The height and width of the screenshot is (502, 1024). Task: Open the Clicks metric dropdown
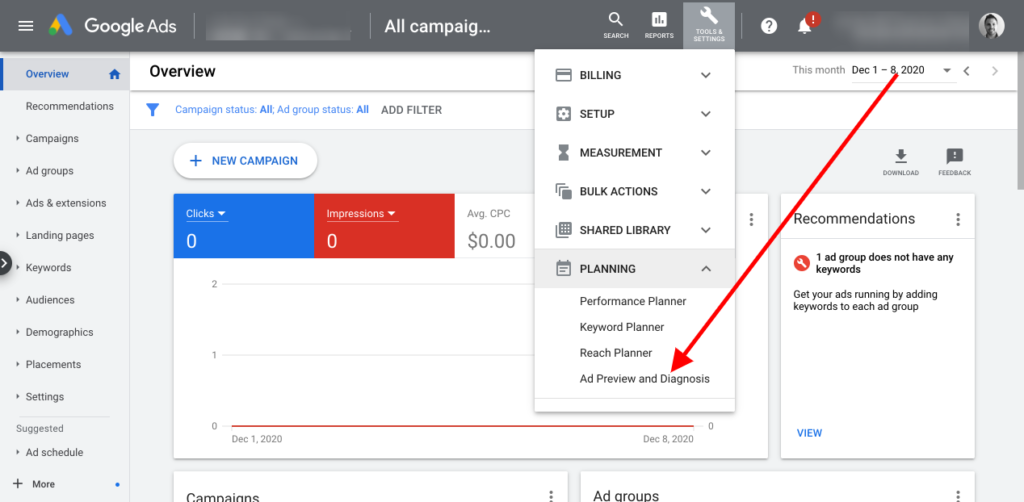(x=206, y=213)
